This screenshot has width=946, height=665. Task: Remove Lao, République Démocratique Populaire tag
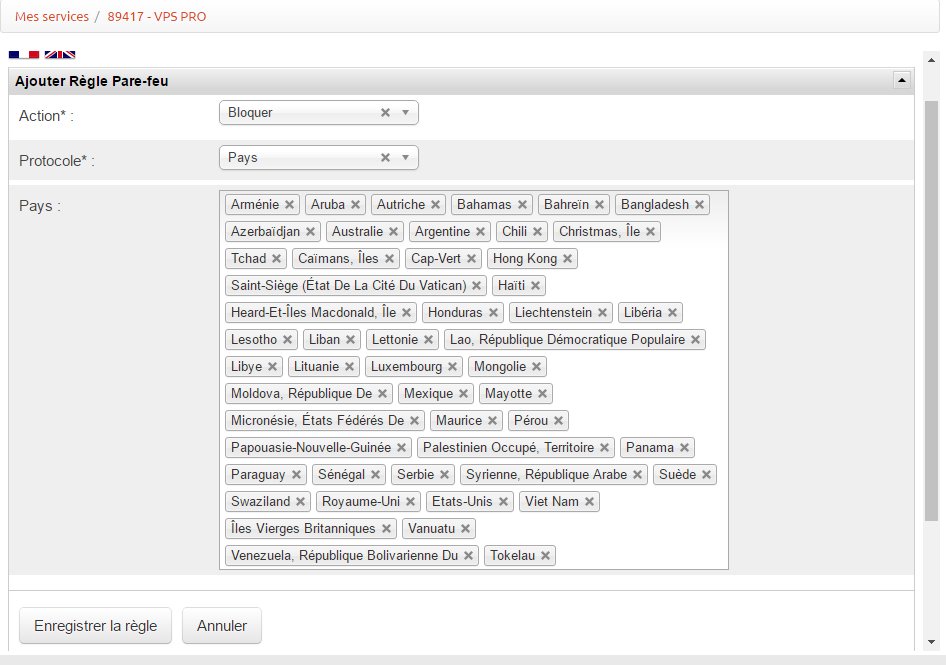pos(696,340)
